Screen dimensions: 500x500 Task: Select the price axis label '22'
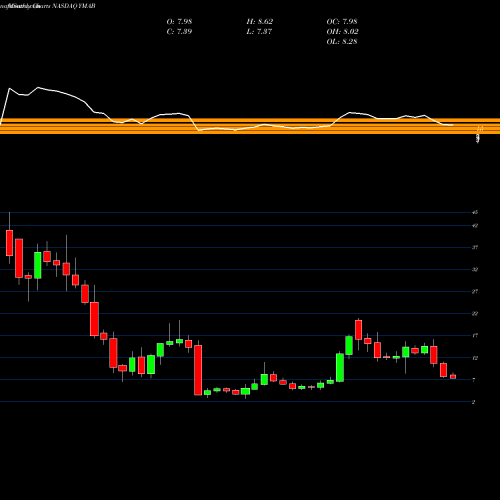point(475,314)
